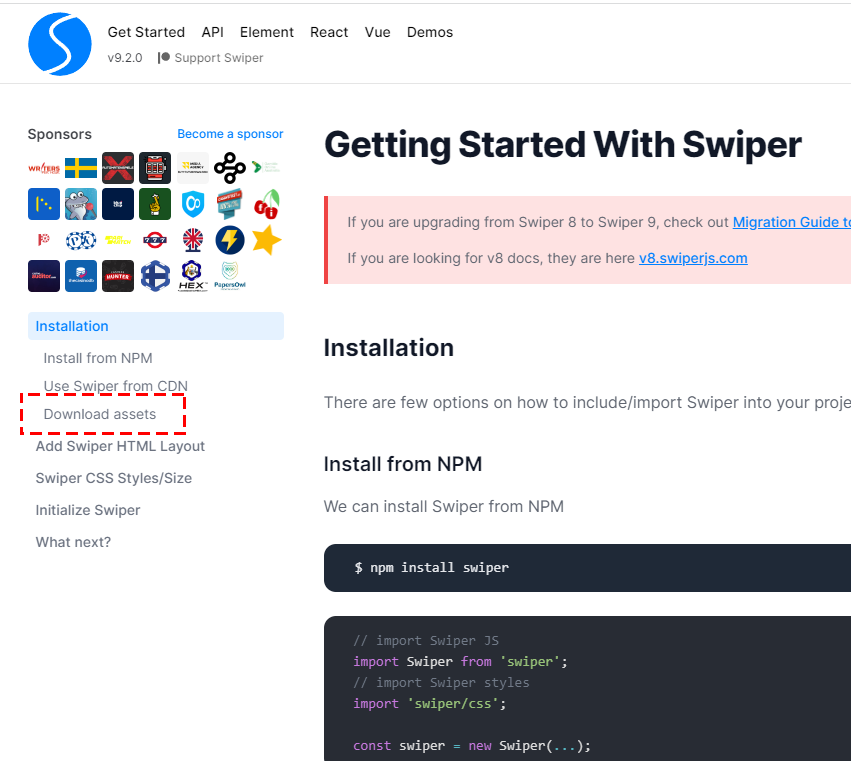851x761 pixels.
Task: Open the small red flag sponsor icon
Action: tap(44, 240)
